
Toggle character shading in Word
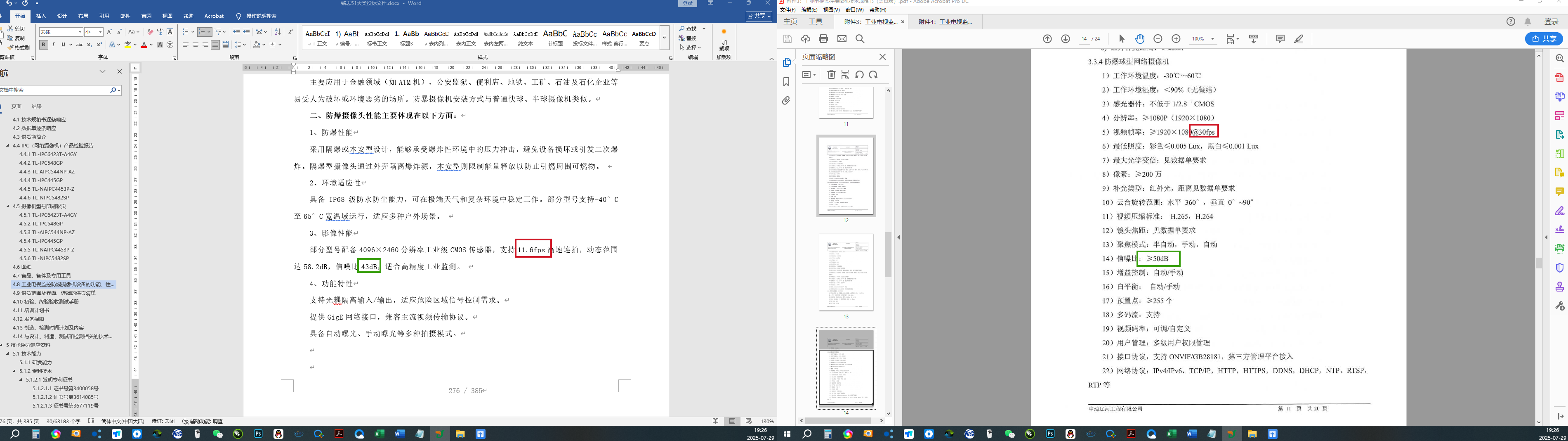160,45
